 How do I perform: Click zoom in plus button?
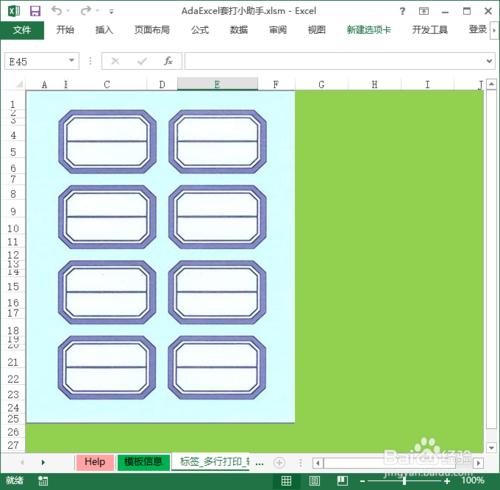point(447,481)
